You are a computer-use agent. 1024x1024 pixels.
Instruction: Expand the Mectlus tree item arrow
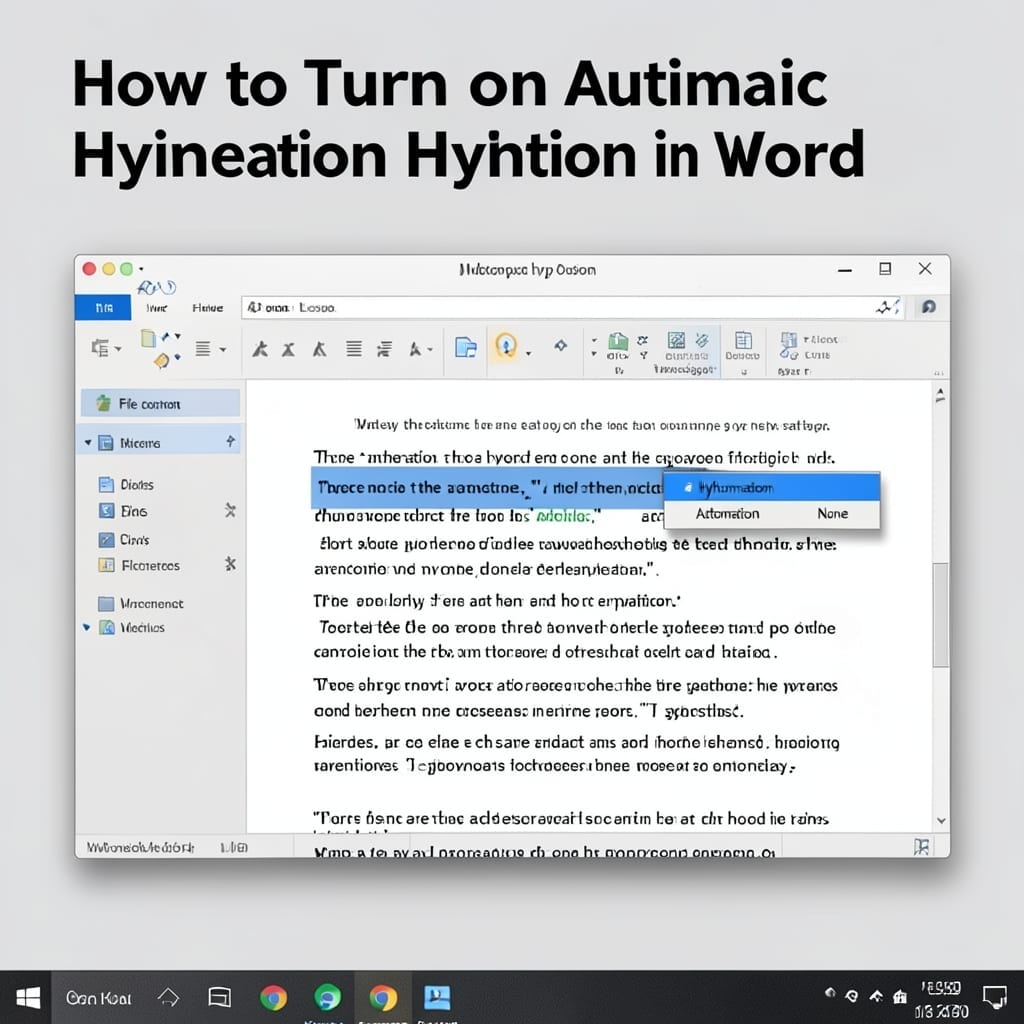87,628
